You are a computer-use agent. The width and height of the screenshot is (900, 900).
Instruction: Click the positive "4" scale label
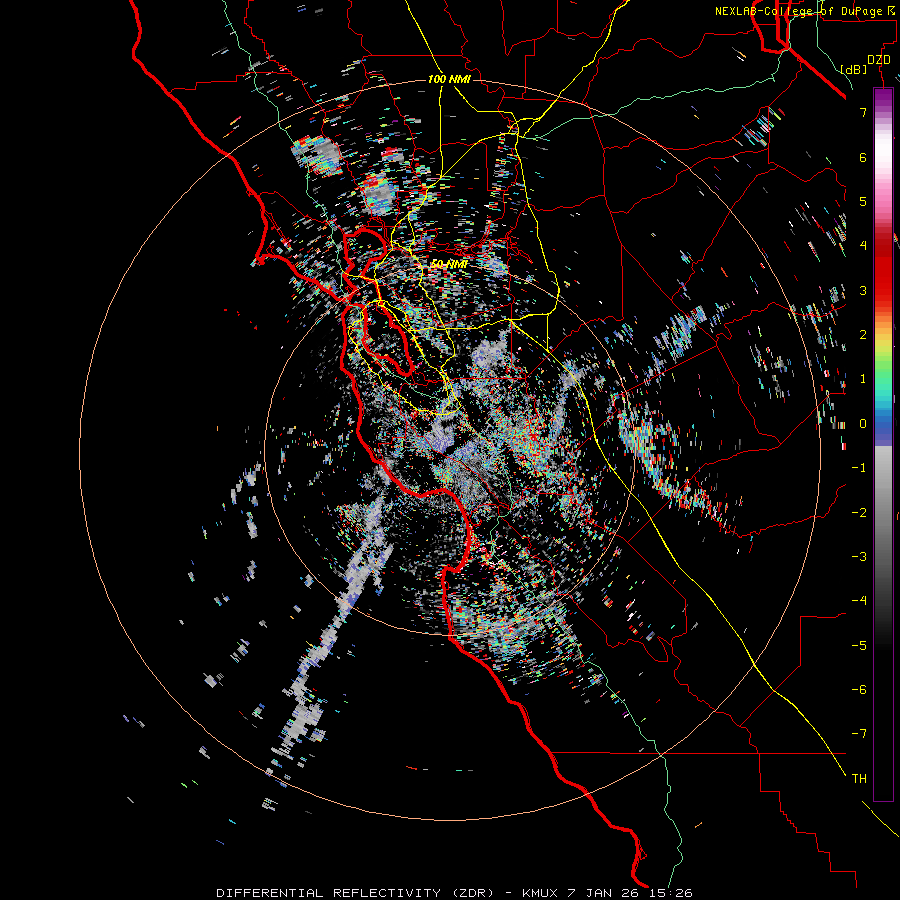(863, 246)
